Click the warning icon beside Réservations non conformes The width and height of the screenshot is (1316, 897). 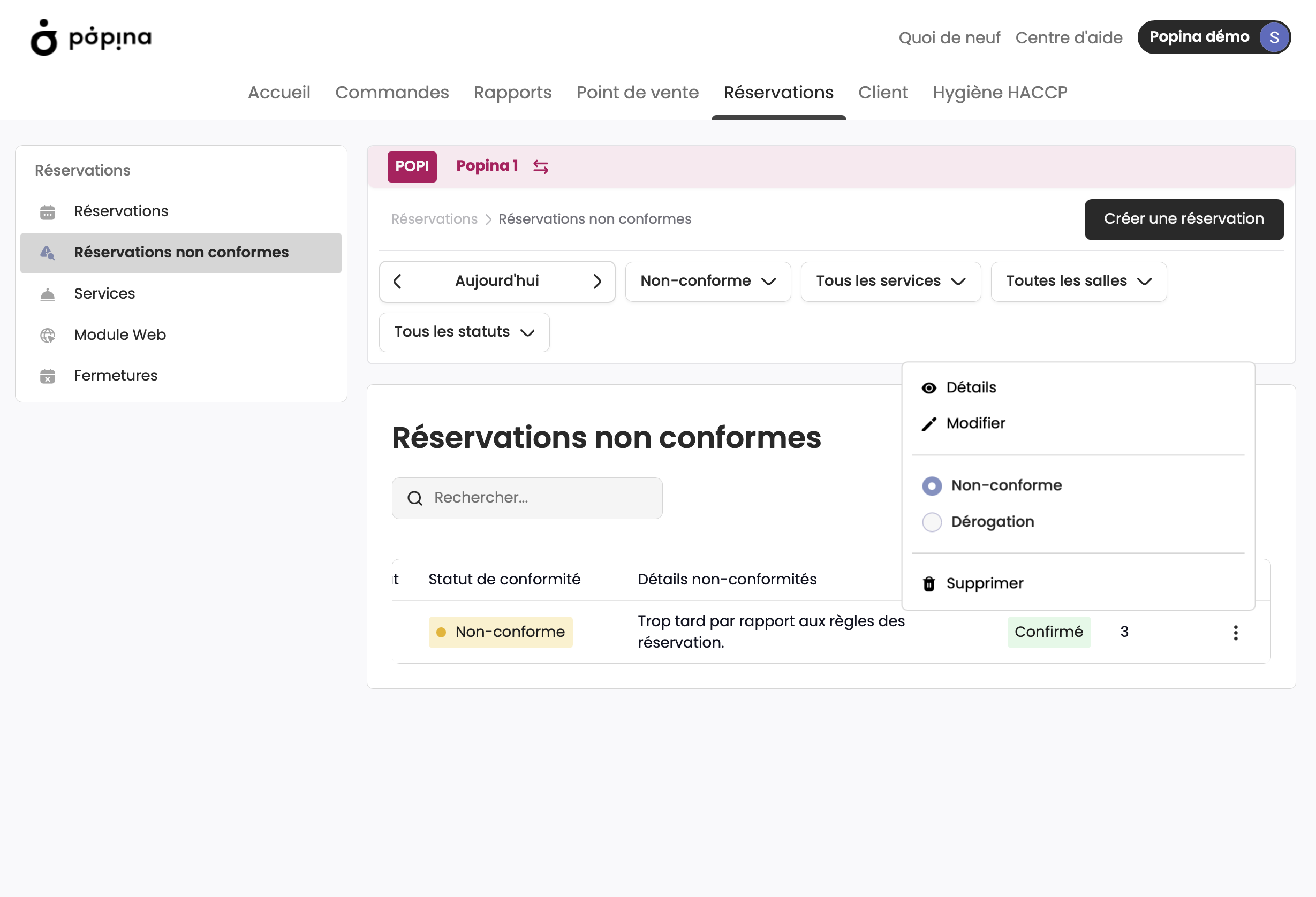tap(48, 253)
